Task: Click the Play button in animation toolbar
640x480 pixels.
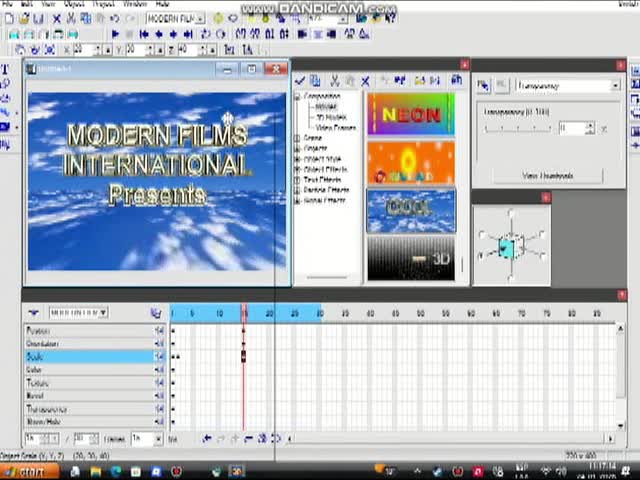Action: tap(115, 34)
